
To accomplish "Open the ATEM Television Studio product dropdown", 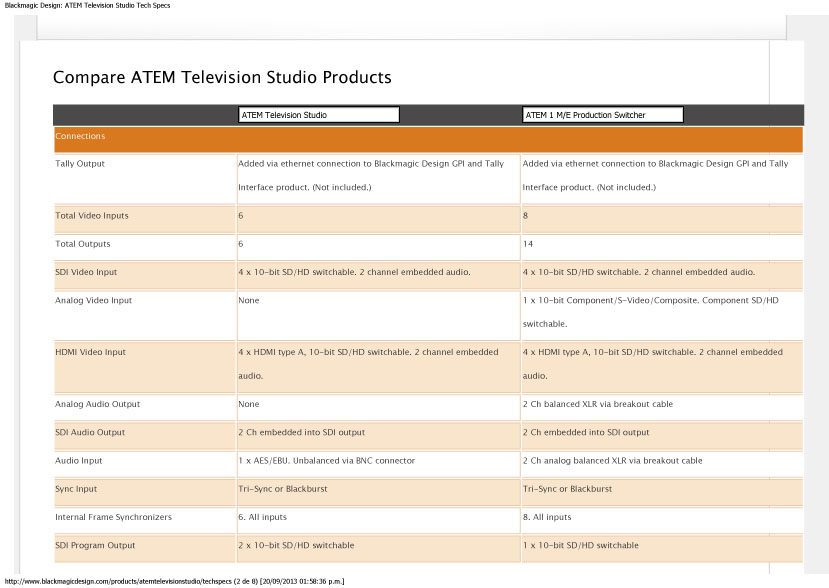I will (319, 115).
